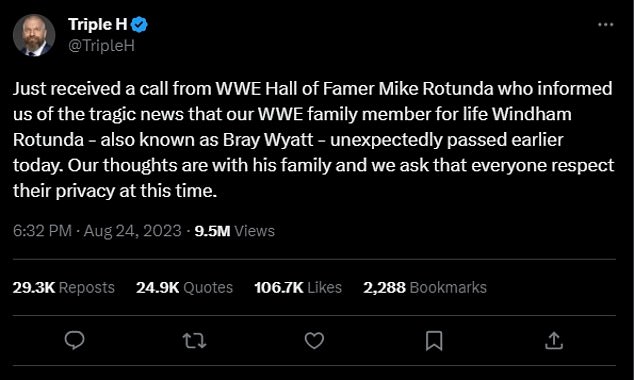Click the Mike Rotunda mention in tweet
634x380 pixels.
(435, 89)
